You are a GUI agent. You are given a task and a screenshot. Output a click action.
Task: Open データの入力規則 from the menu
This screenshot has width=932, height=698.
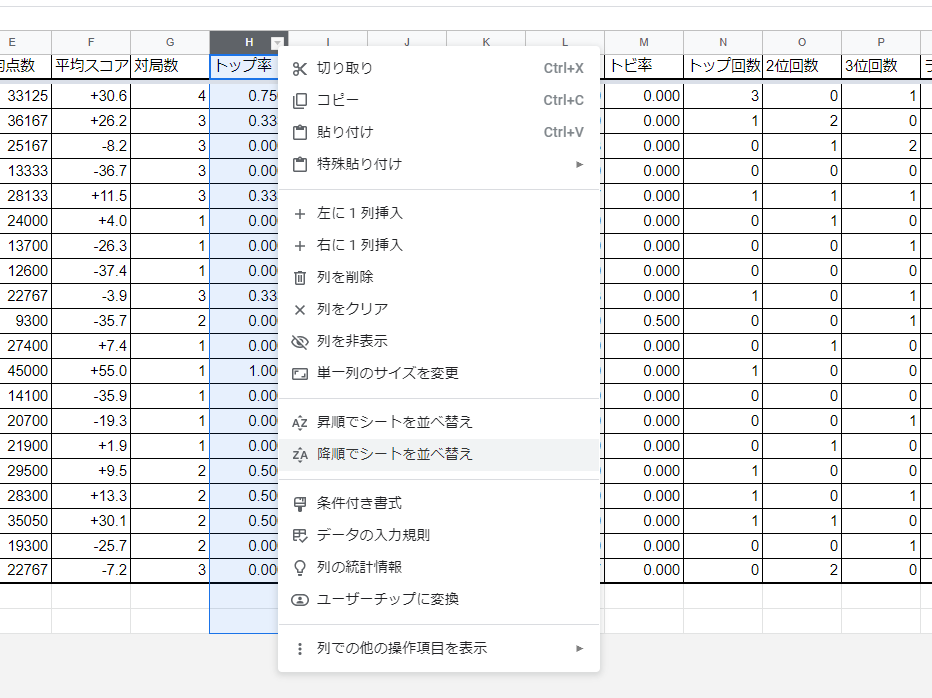tap(439, 535)
